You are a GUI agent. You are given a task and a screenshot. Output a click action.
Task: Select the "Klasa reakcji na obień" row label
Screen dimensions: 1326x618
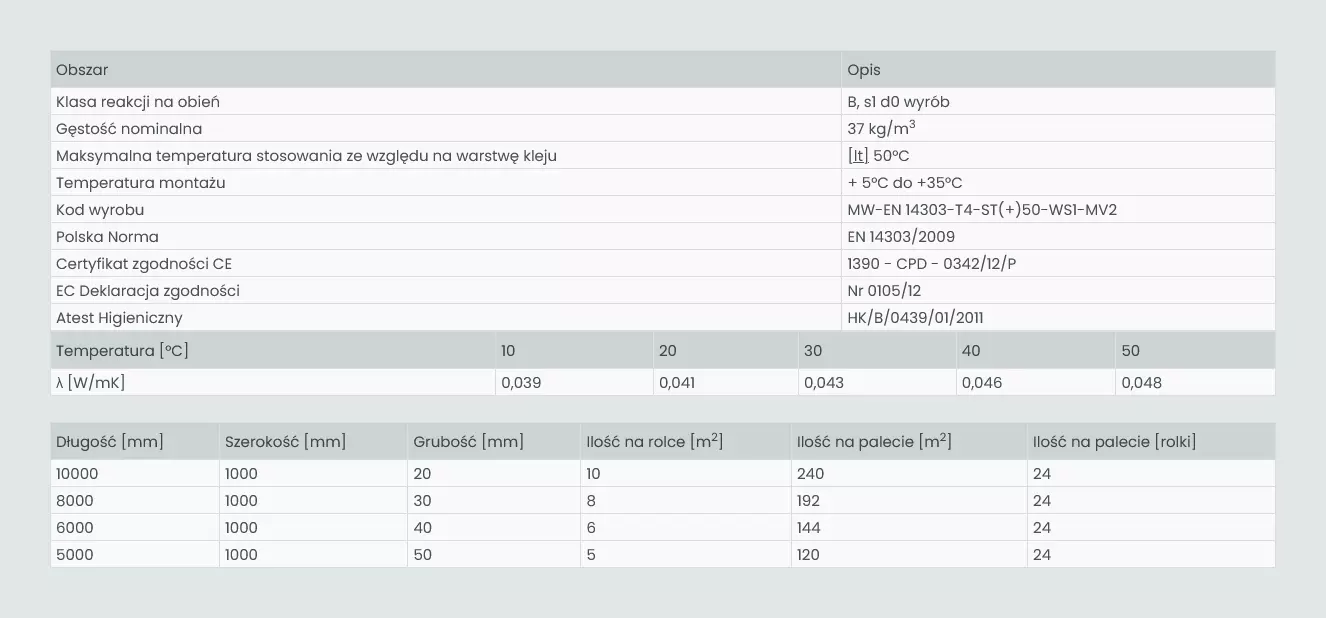(x=138, y=102)
